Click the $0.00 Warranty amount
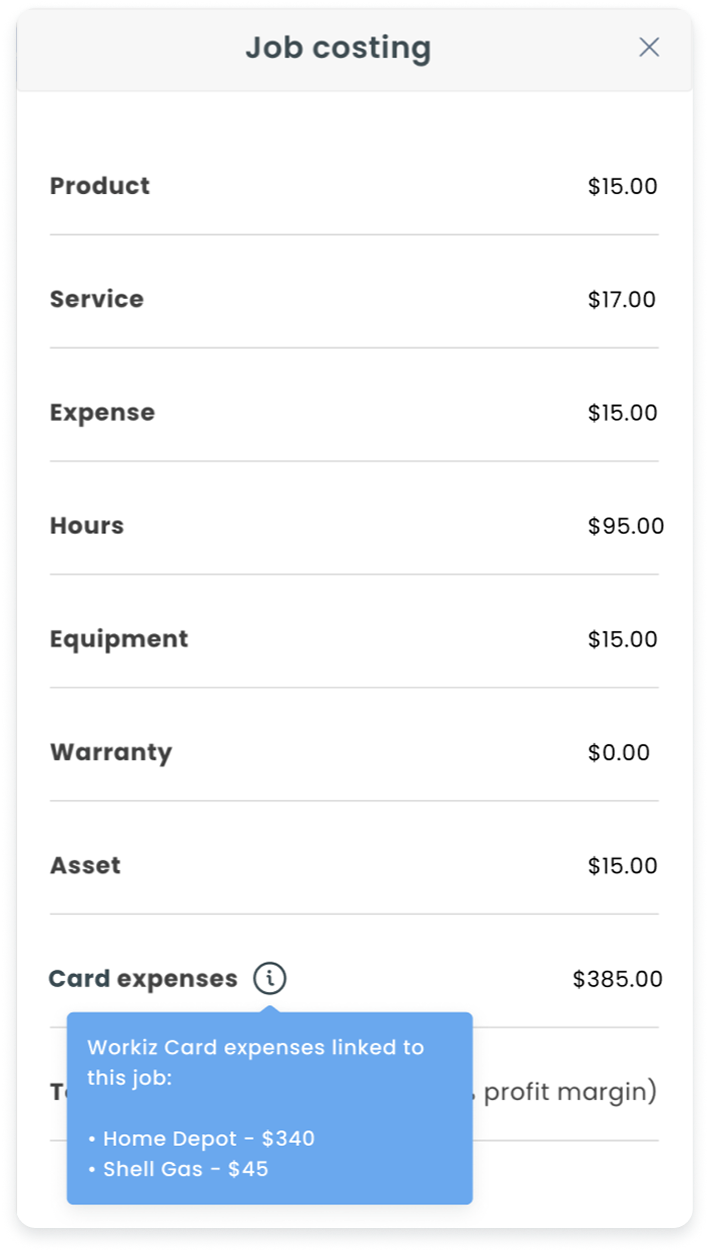 619,752
